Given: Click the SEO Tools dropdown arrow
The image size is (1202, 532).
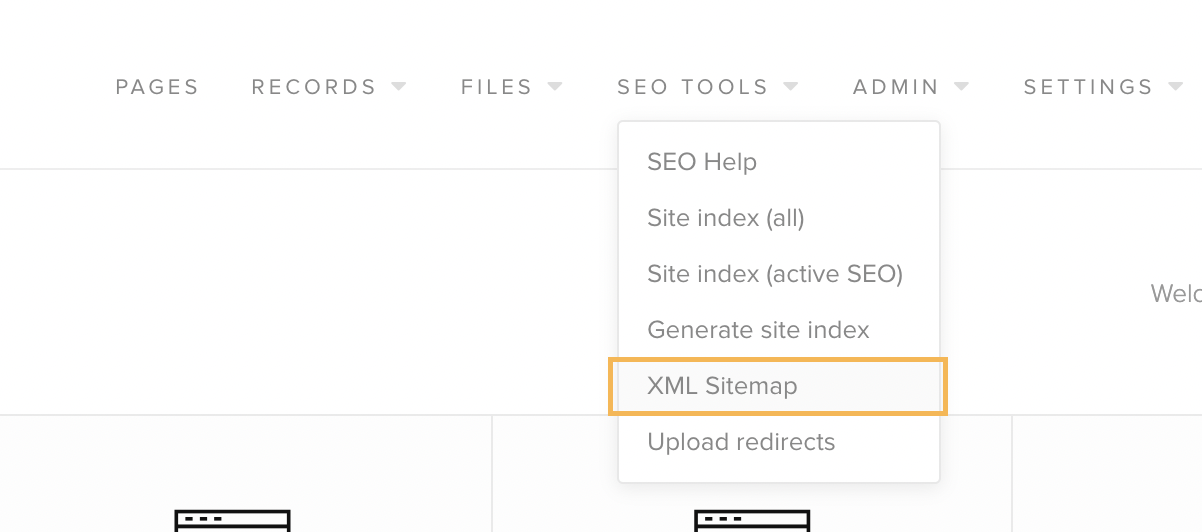Looking at the screenshot, I should [x=791, y=87].
